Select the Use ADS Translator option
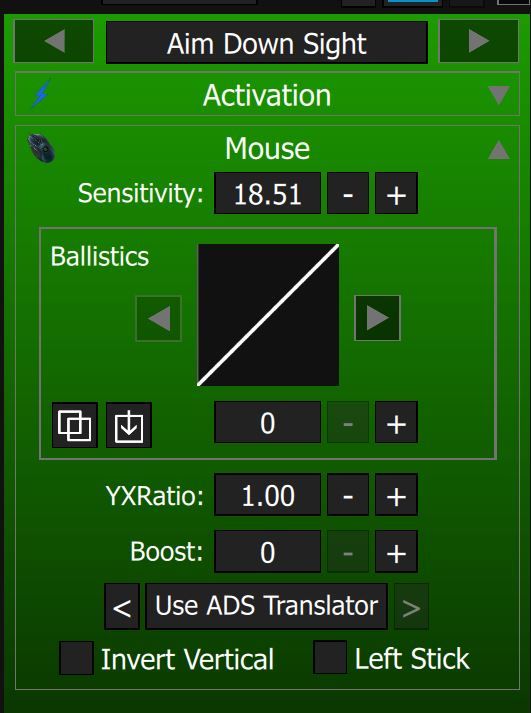The width and height of the screenshot is (531, 713). pos(266,607)
